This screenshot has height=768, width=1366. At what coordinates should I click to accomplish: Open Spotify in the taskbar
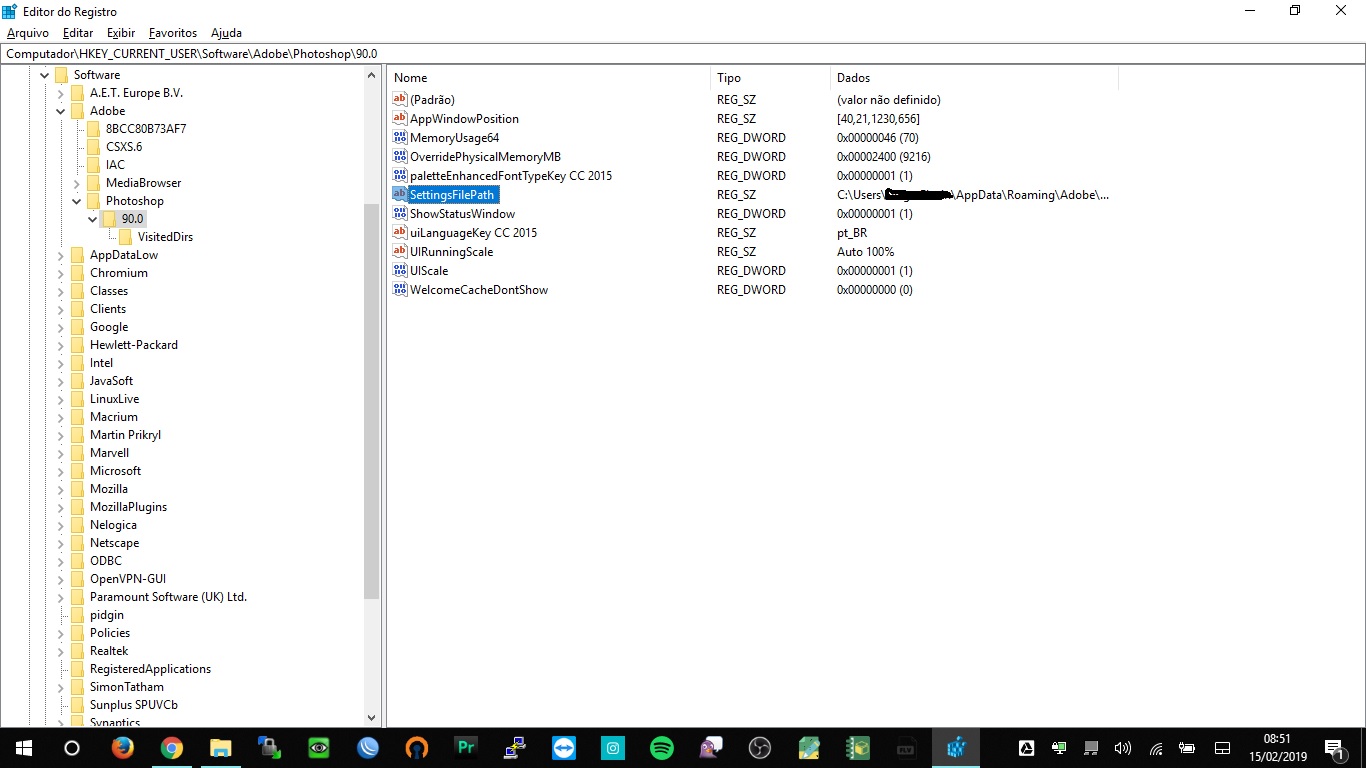(661, 747)
